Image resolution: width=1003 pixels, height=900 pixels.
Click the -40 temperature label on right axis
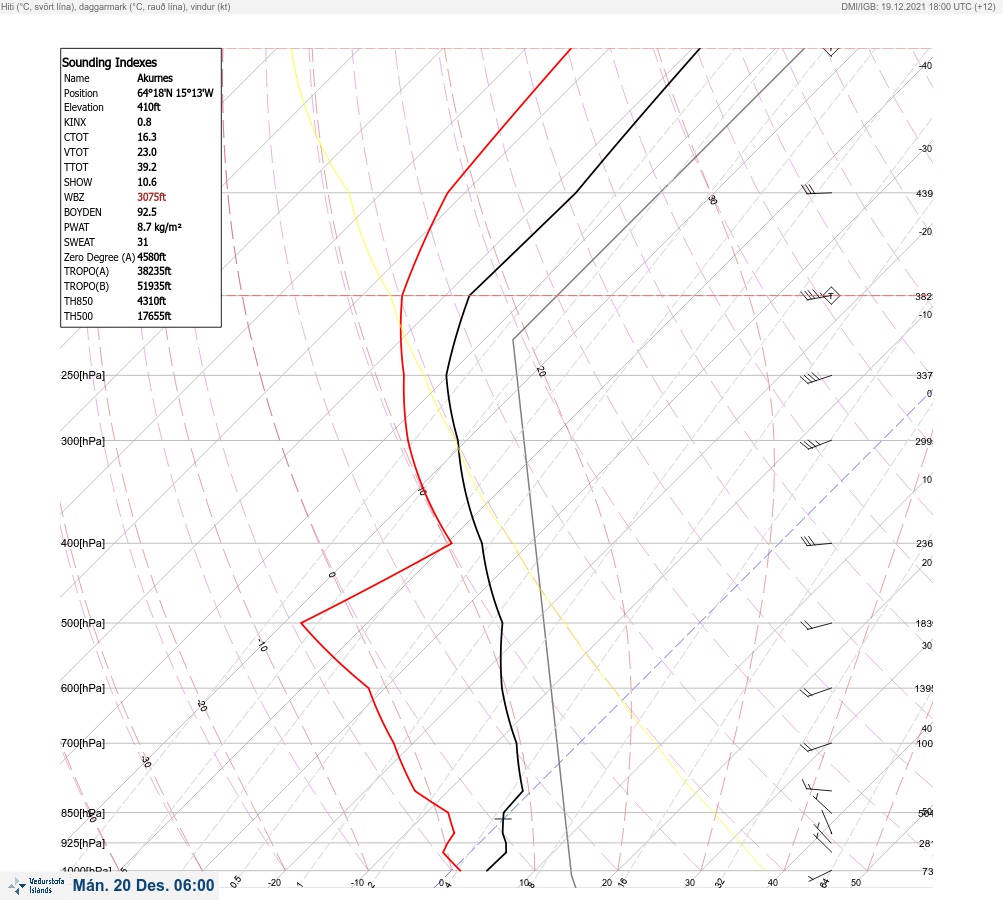pos(926,65)
